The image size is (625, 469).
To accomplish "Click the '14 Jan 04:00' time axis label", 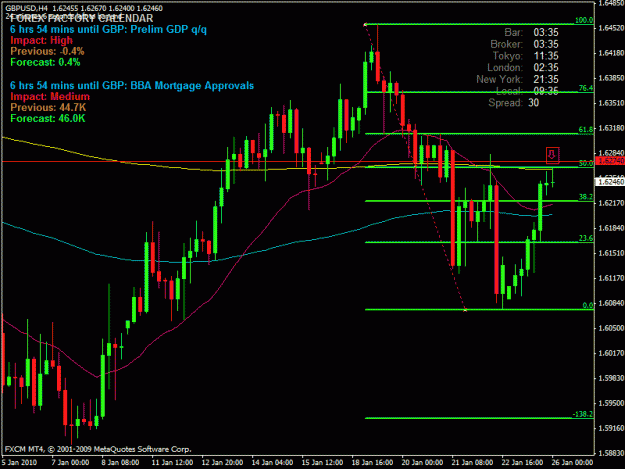I will (x=272, y=463).
